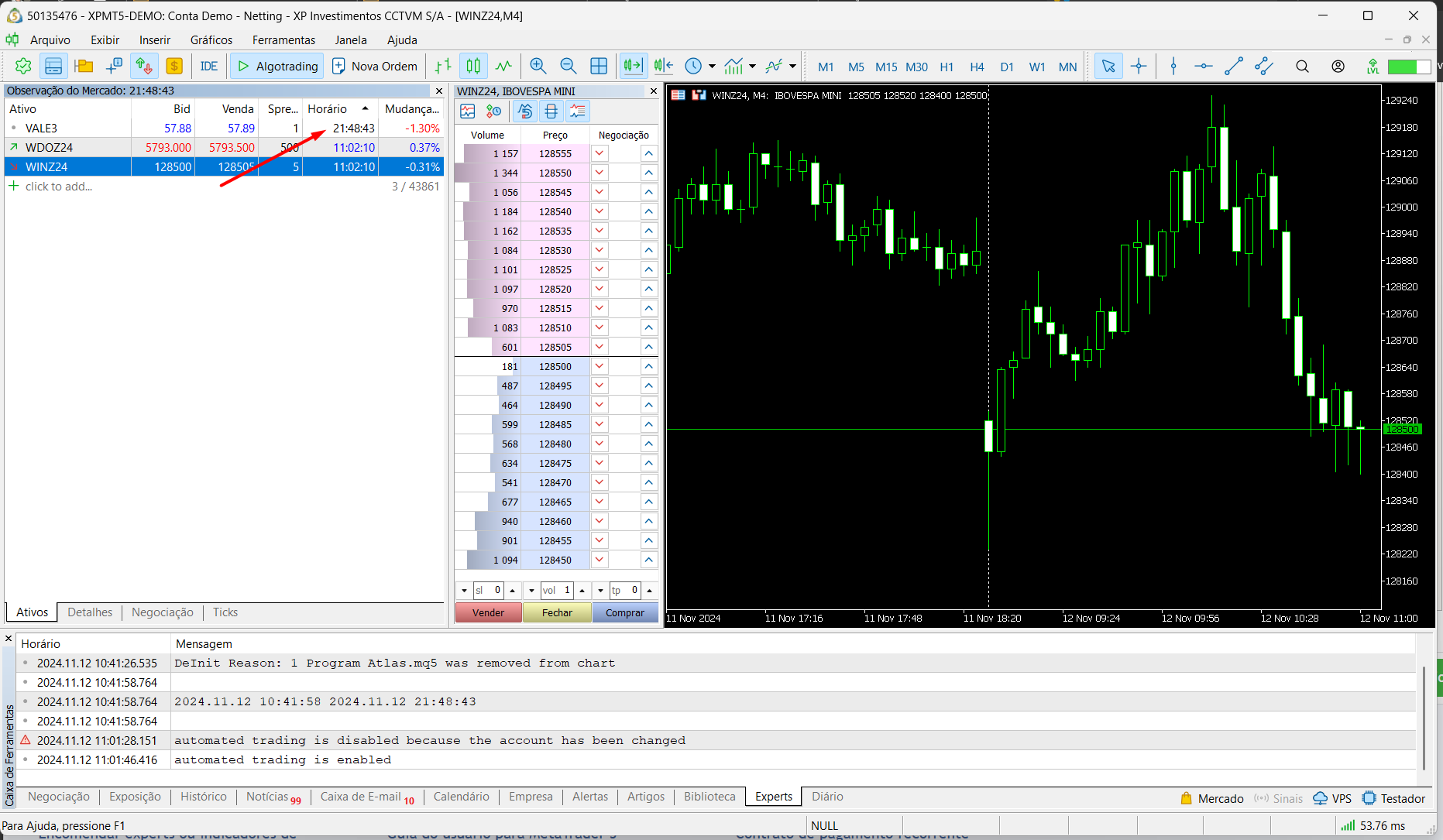Image resolution: width=1443 pixels, height=840 pixels.
Task: Click the blue Comprar button
Action: (625, 613)
